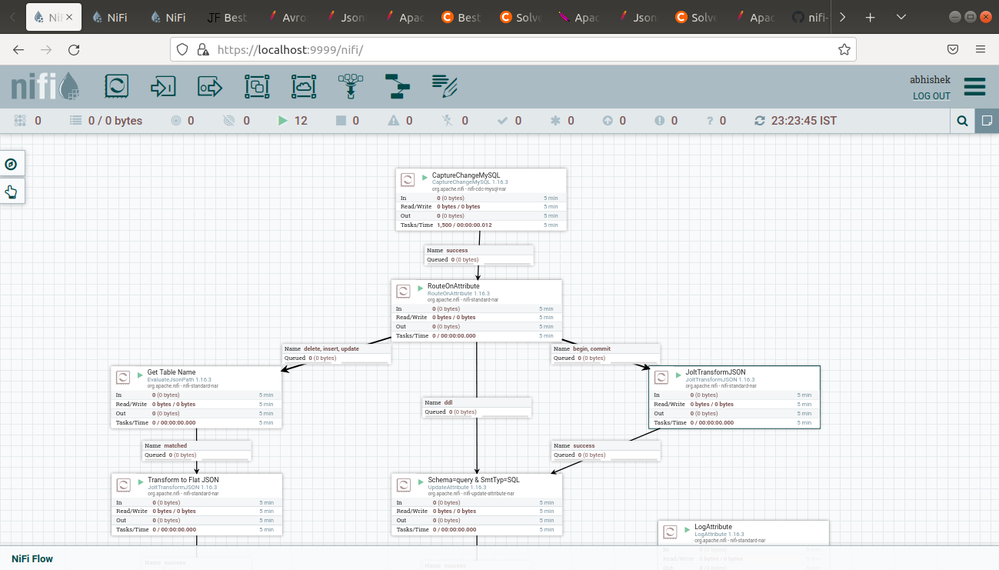Image resolution: width=999 pixels, height=570 pixels.
Task: Open the search magnifier in status bar
Action: pos(962,121)
